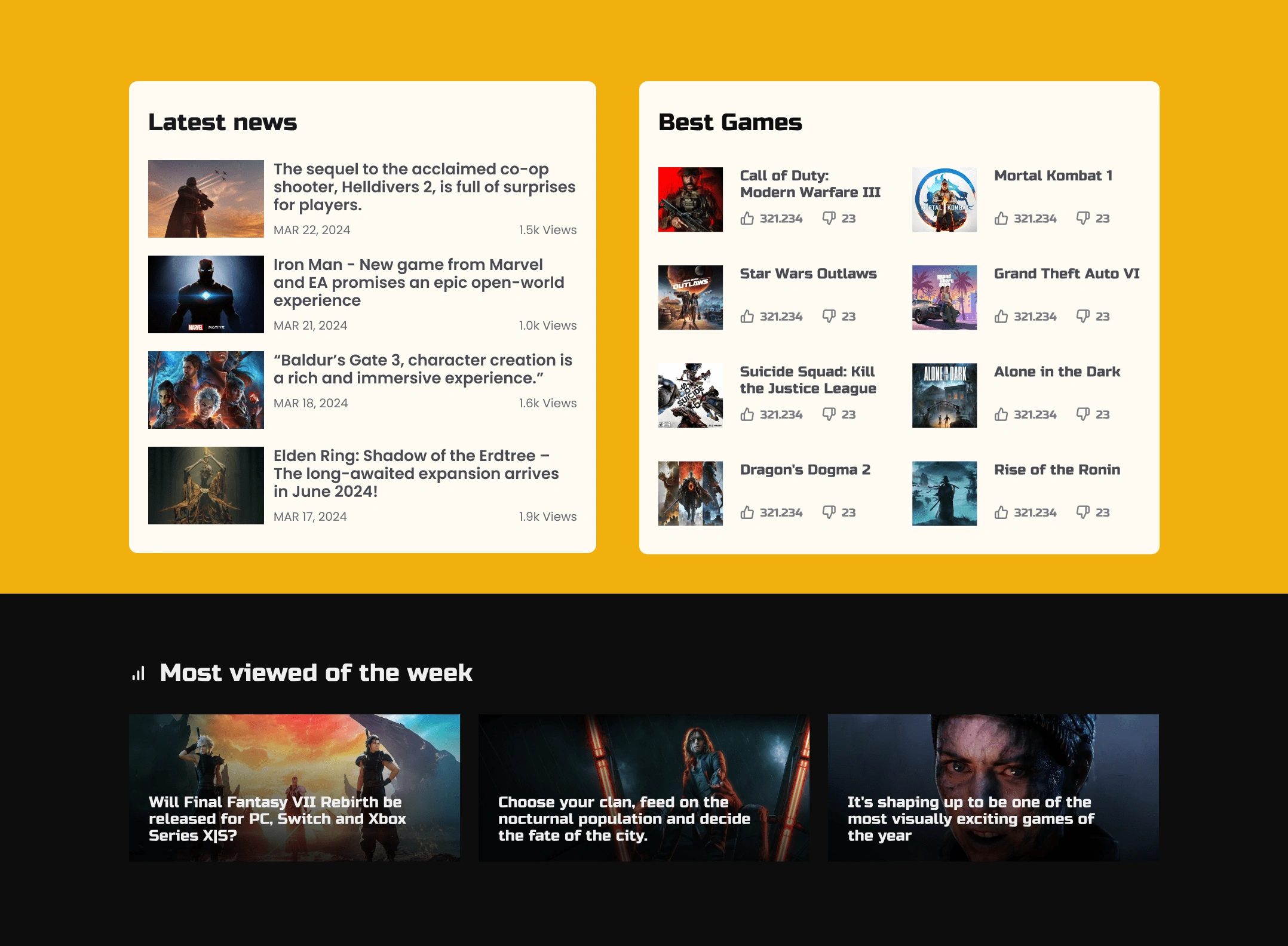The image size is (1288, 946).
Task: Click the Mortal Kombat 1 cover art
Action: click(944, 199)
